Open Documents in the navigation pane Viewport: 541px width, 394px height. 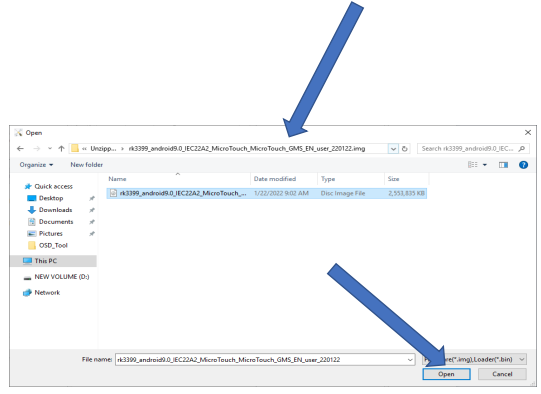pos(56,222)
